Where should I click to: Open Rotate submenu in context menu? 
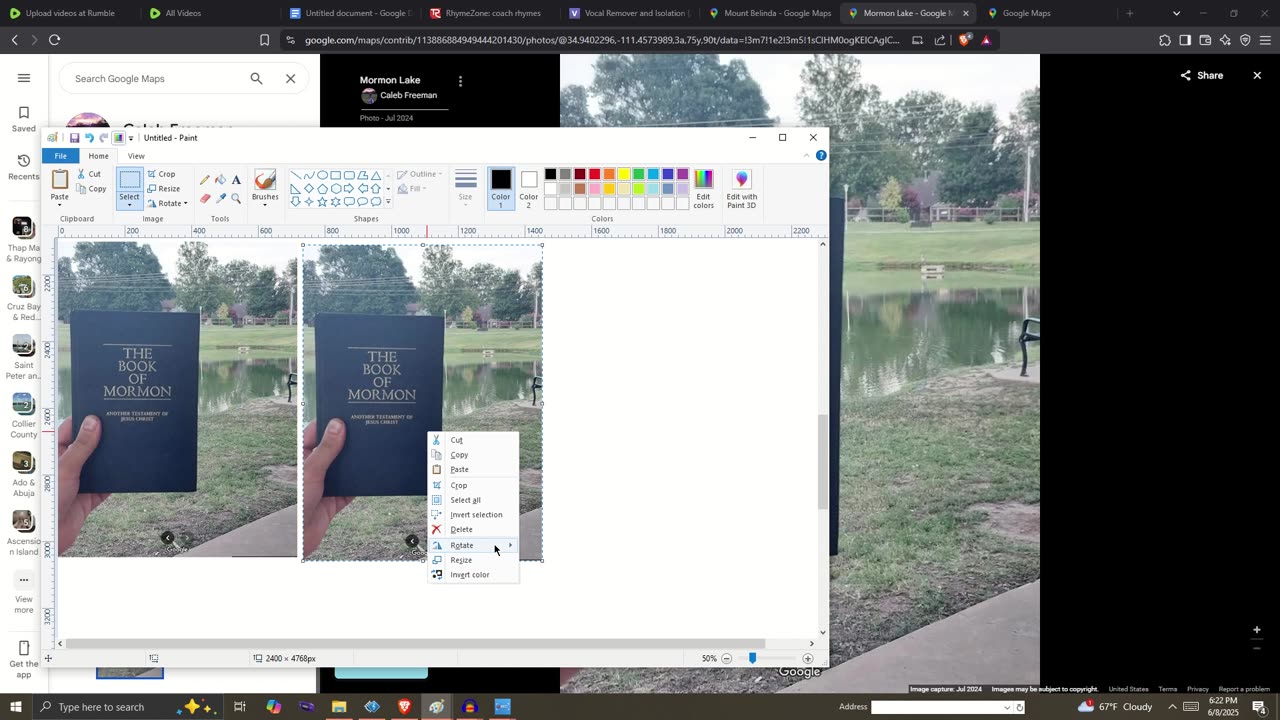pos(473,545)
